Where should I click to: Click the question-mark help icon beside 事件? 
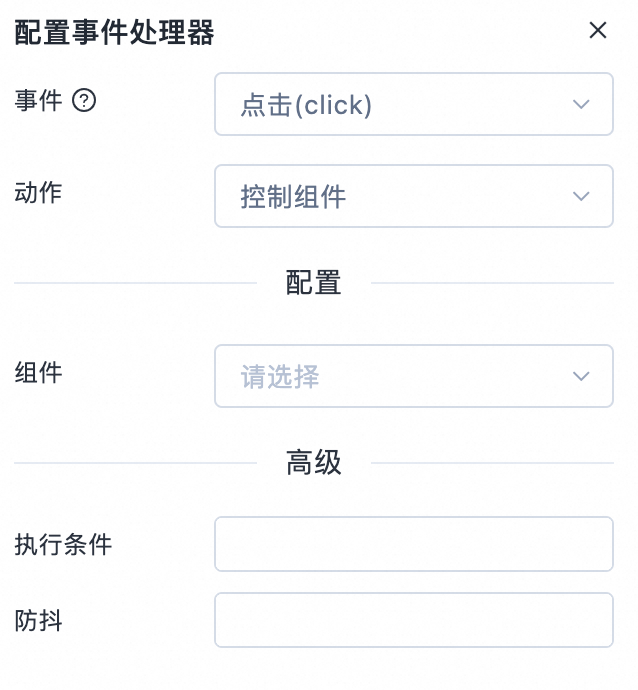(84, 100)
